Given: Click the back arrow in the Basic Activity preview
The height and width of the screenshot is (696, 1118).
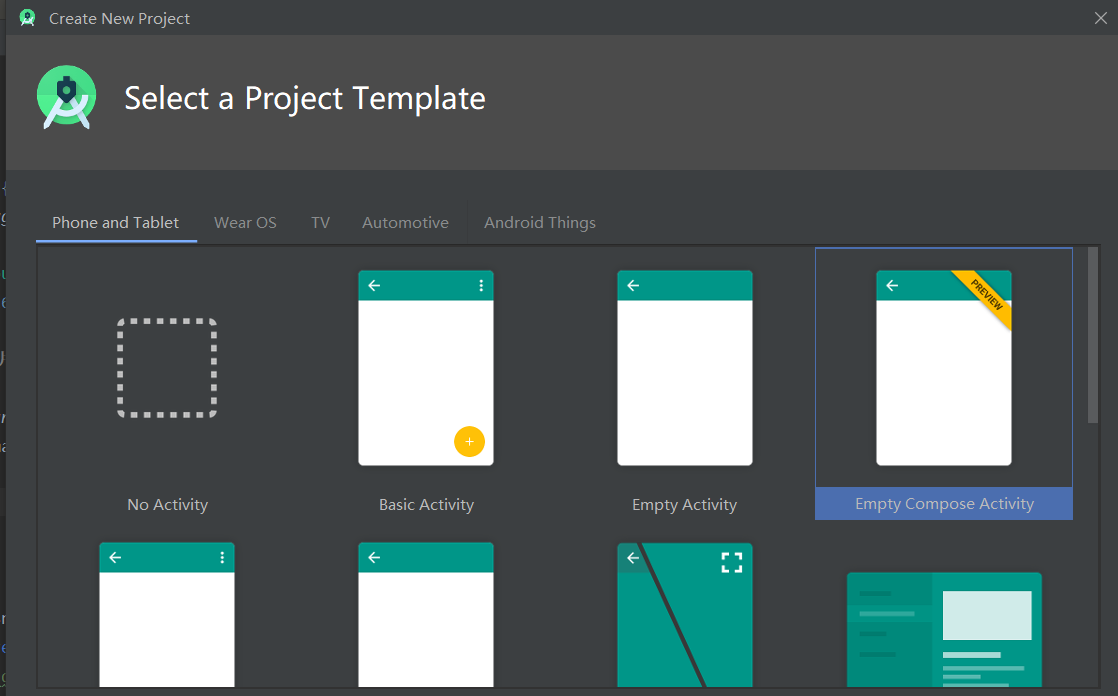Looking at the screenshot, I should click(x=374, y=285).
